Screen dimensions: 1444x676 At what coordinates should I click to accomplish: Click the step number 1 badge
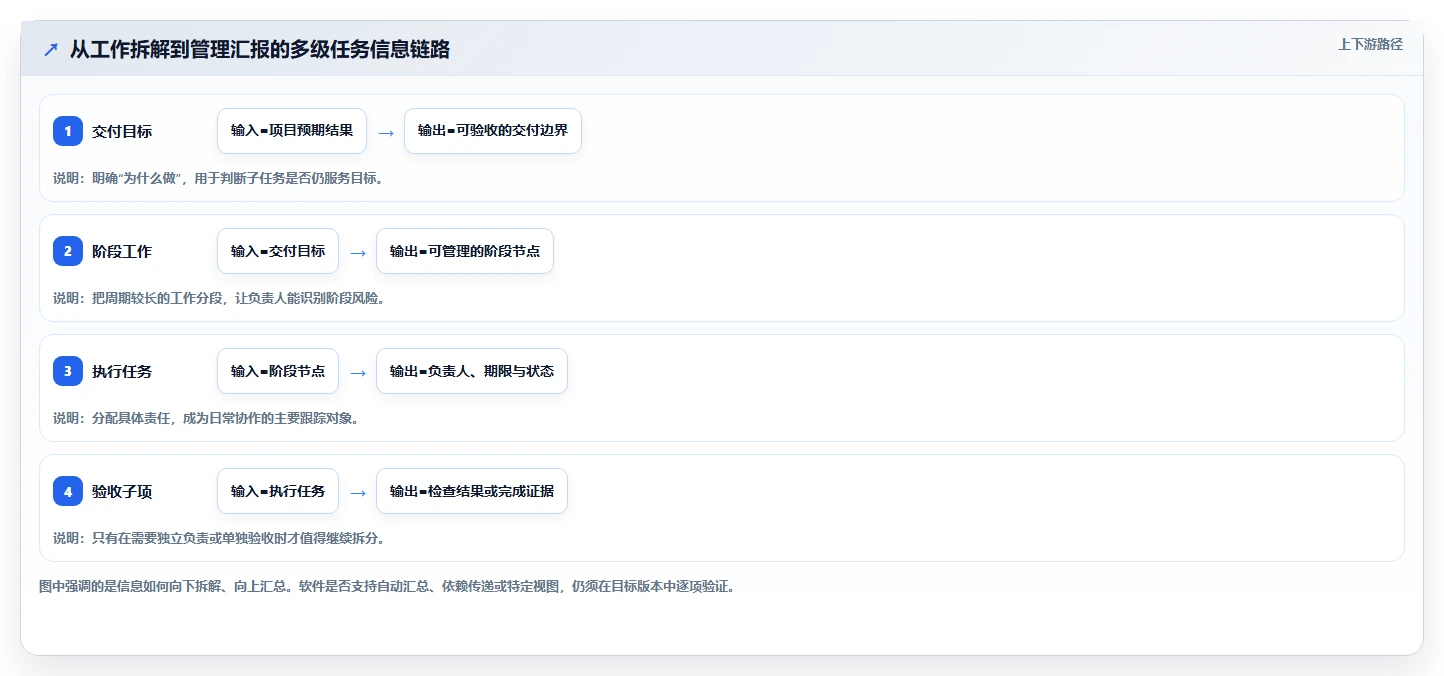pyautogui.click(x=68, y=131)
